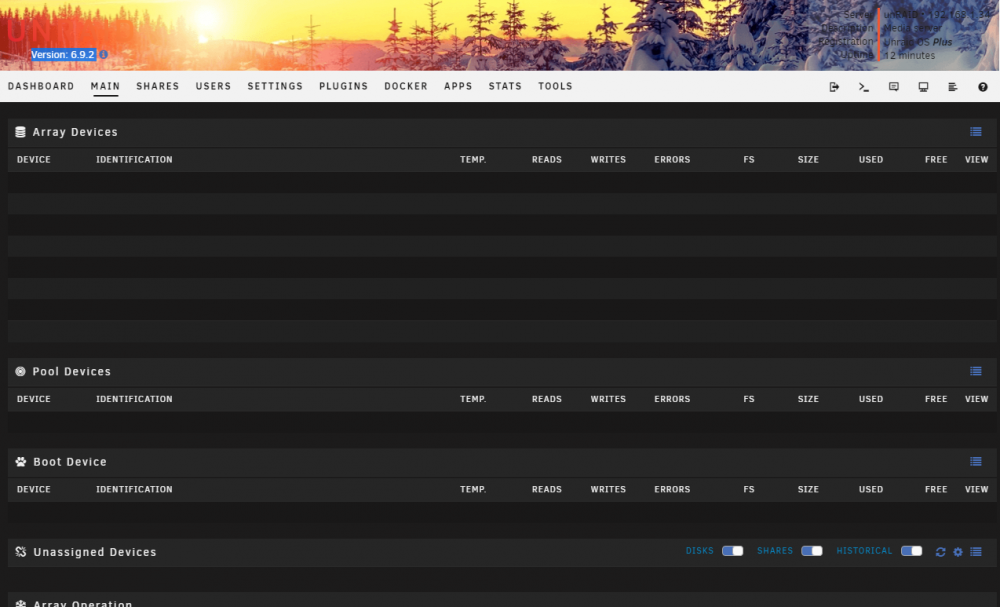Open the web Terminal icon
Image resolution: width=1000 pixels, height=607 pixels.
point(864,87)
